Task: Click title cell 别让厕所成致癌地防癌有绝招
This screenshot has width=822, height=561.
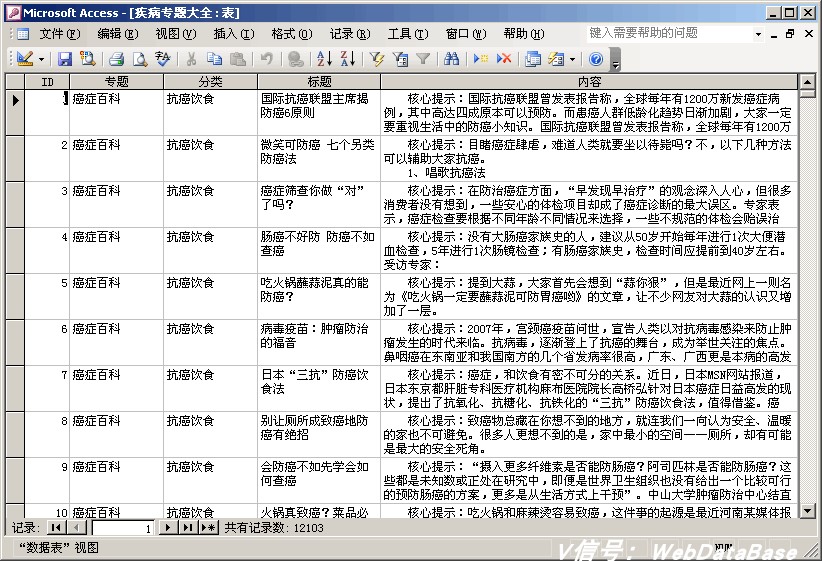Action: point(319,434)
